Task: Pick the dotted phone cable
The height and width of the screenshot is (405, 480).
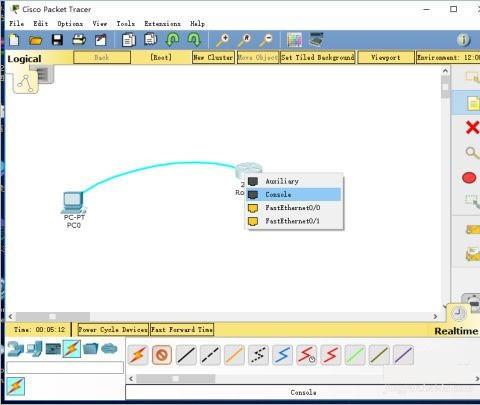Action: pos(258,355)
